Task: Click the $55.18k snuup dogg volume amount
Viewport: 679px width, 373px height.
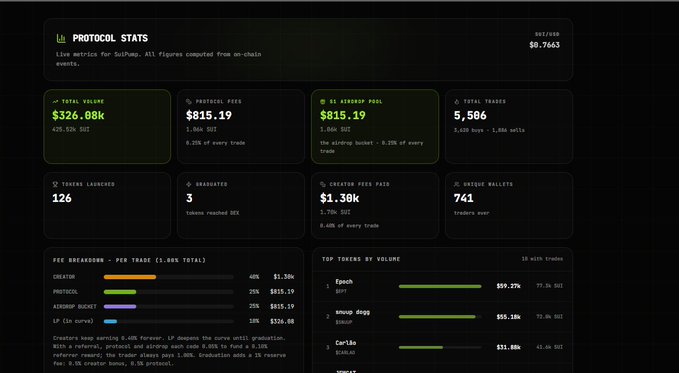Action: coord(508,317)
